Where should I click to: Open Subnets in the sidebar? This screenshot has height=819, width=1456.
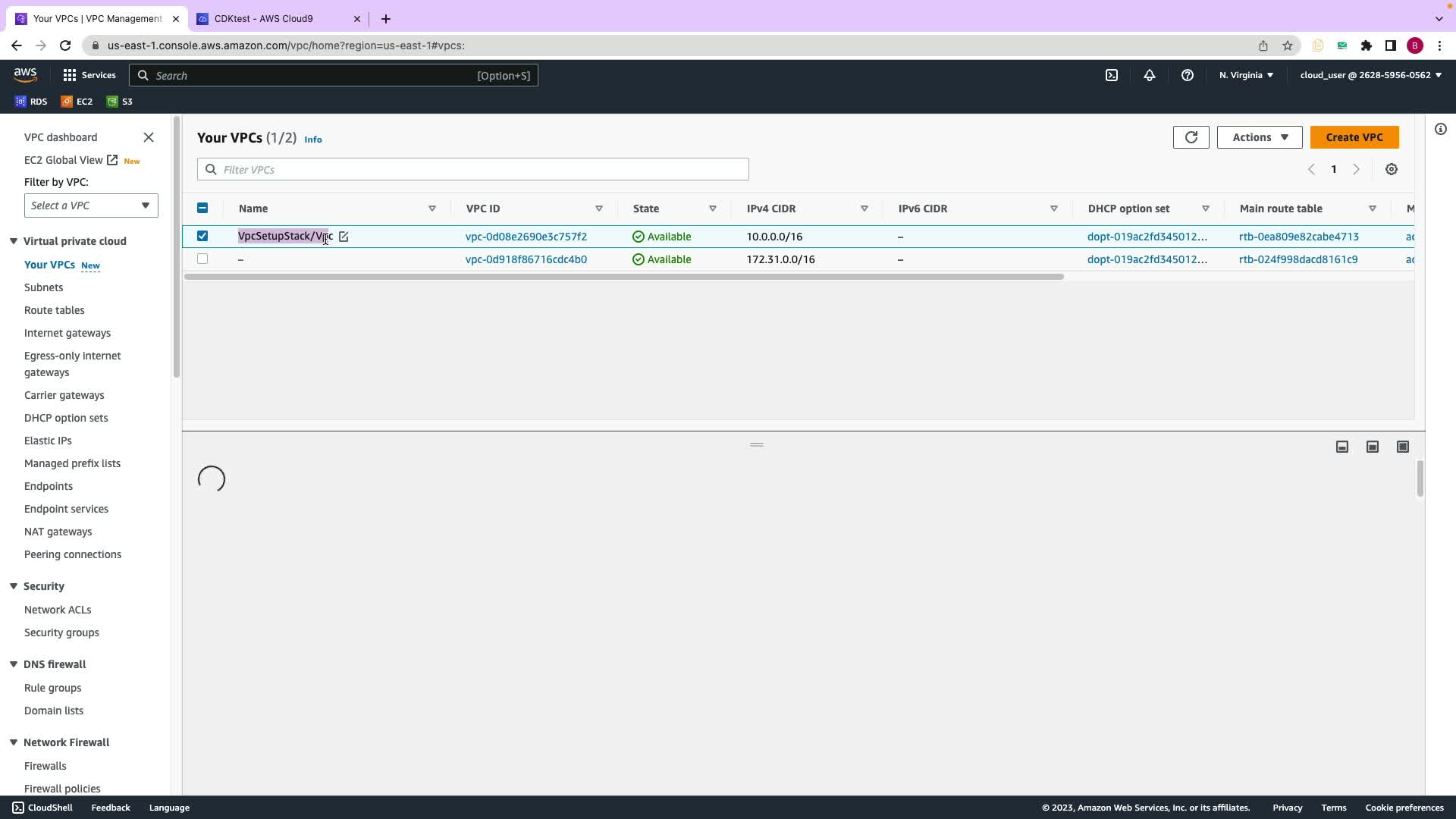(43, 287)
